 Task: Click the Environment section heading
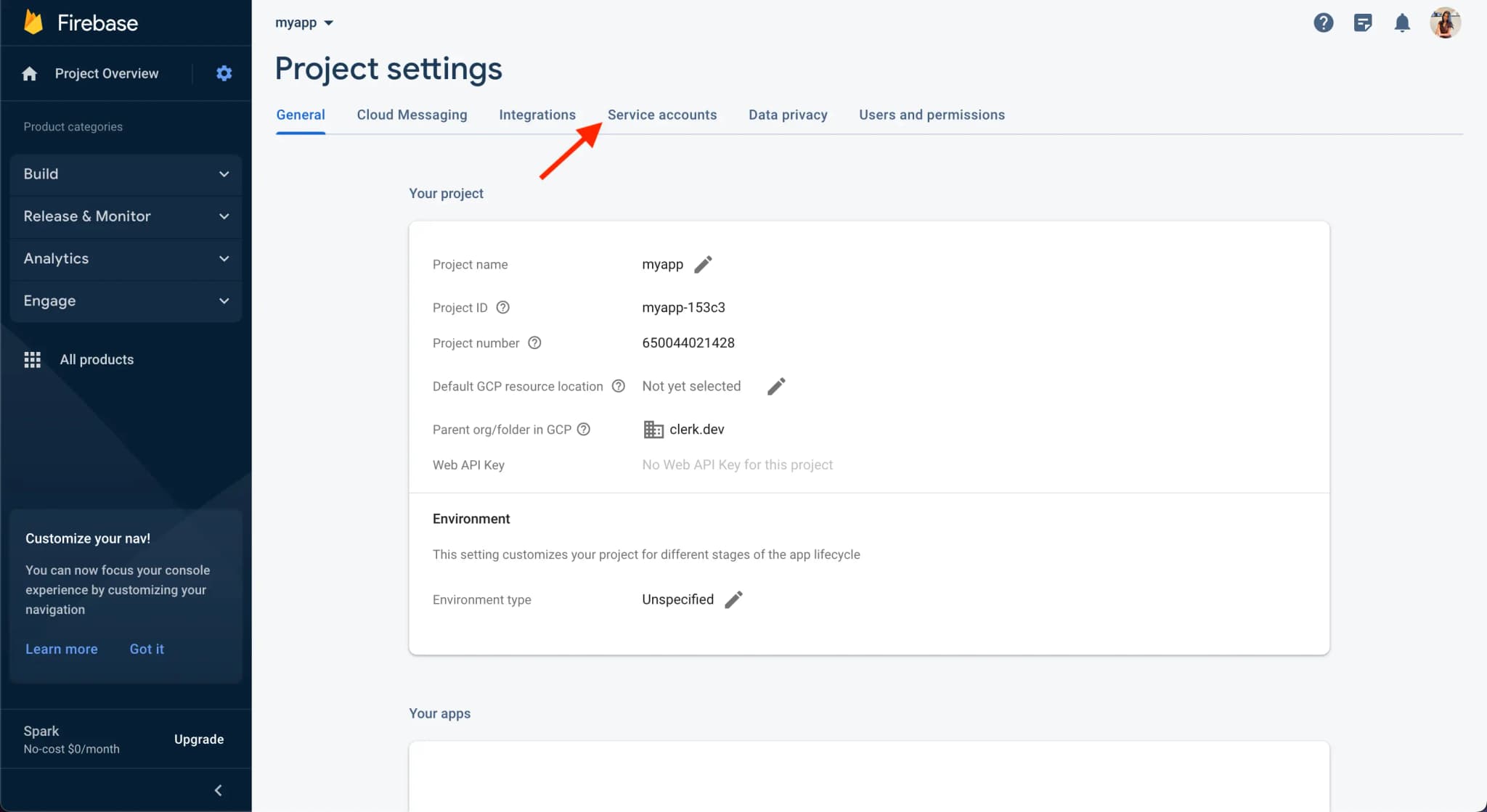[x=471, y=519]
